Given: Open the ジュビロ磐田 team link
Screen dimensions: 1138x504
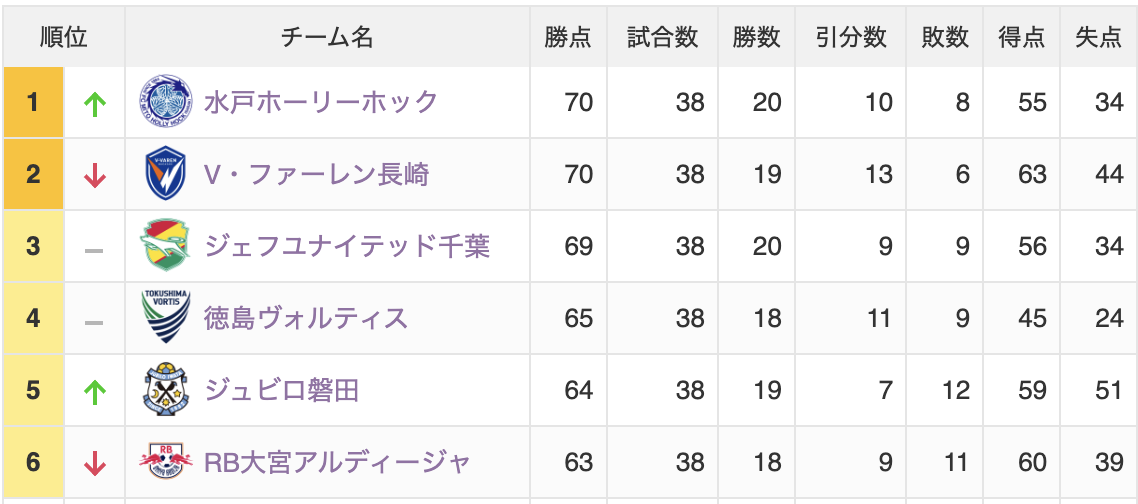Looking at the screenshot, I should click(281, 390).
